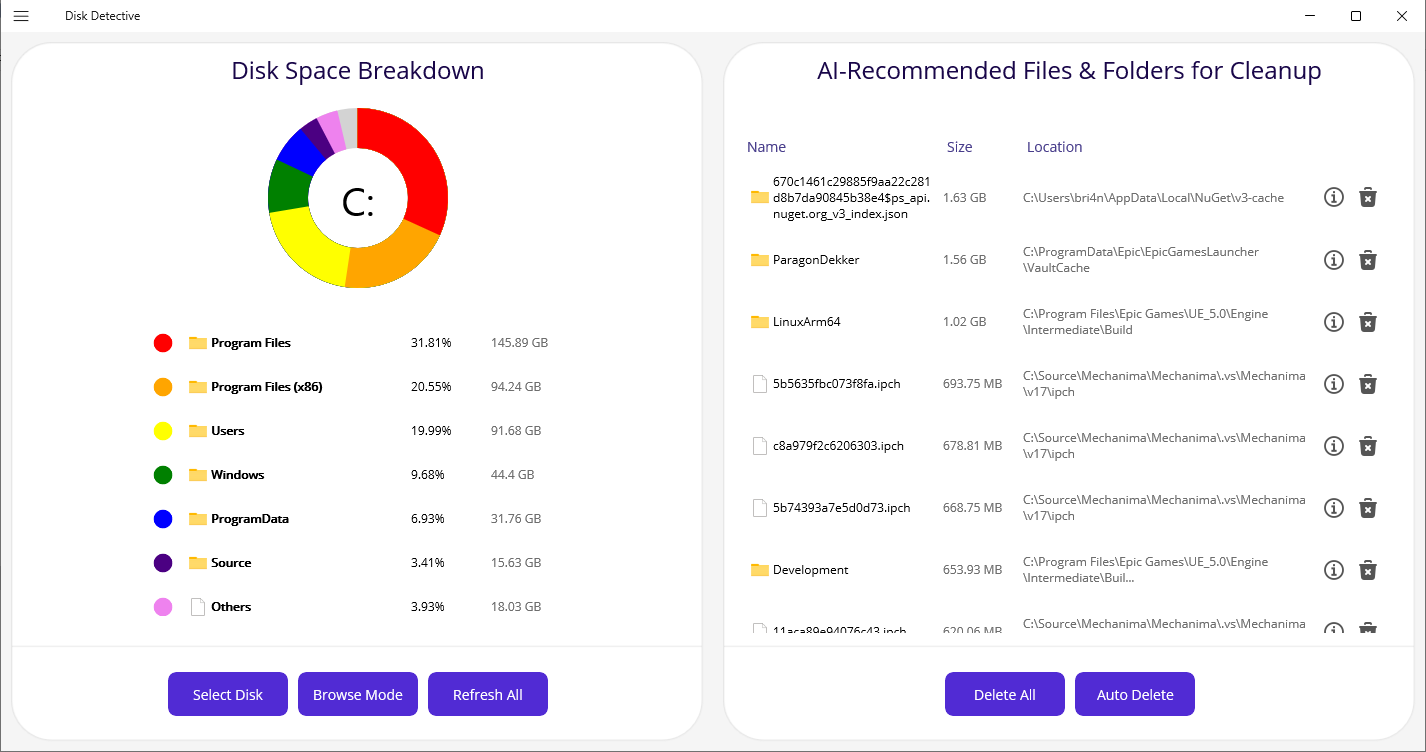Open info for ParagonDekker folder
1426x752 pixels.
(x=1333, y=260)
